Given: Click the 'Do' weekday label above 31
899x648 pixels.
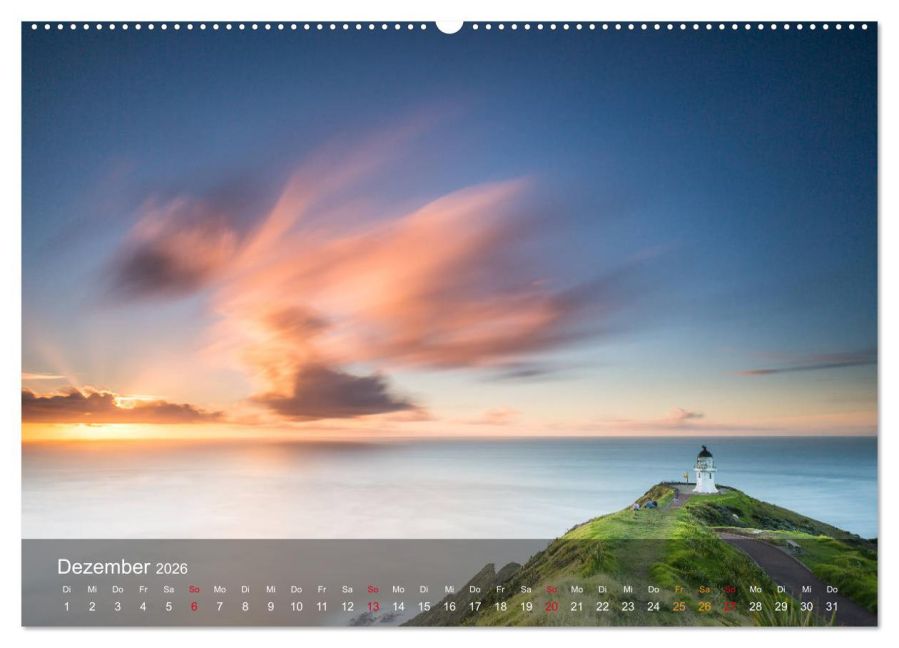Looking at the screenshot, I should point(832,590).
